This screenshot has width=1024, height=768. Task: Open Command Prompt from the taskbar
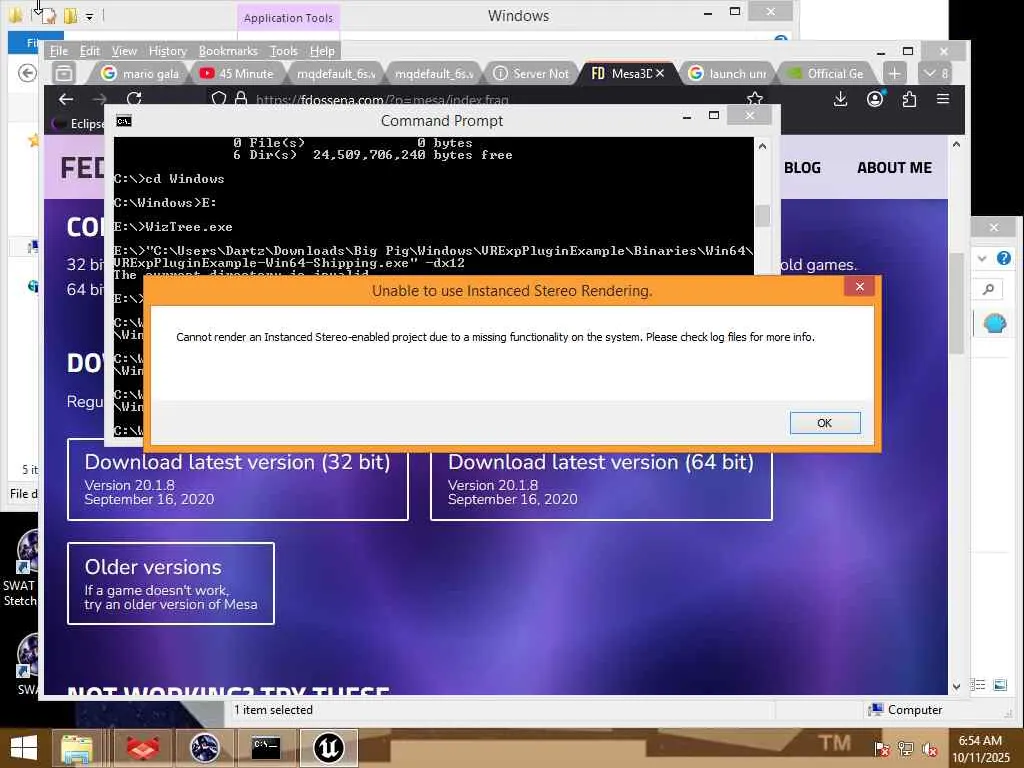[x=266, y=748]
